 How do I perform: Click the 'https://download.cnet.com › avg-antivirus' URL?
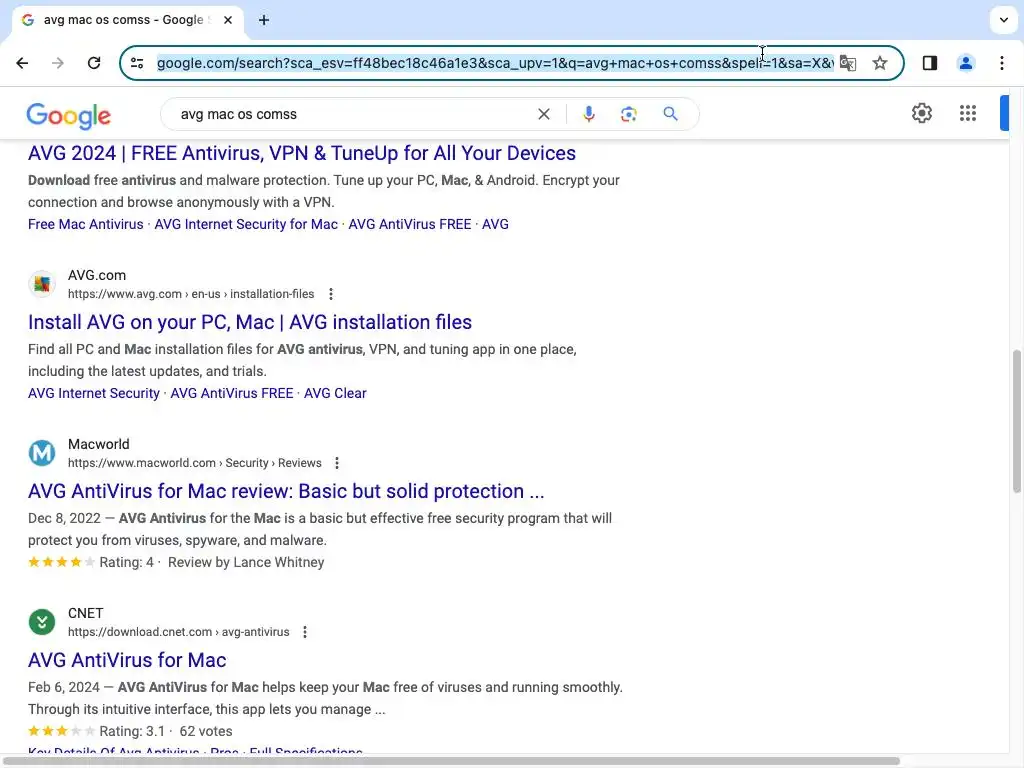click(x=178, y=632)
